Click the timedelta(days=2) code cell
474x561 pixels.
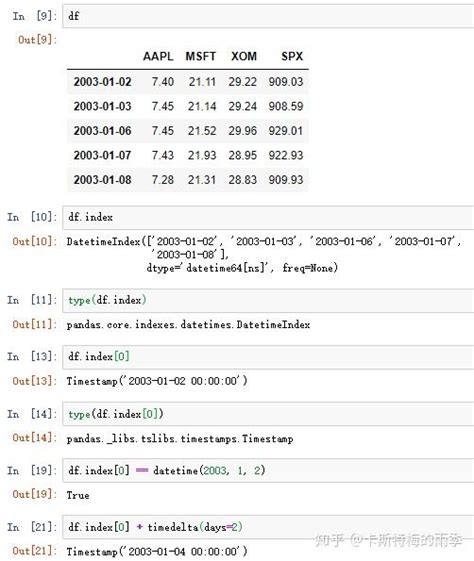[x=268, y=527]
